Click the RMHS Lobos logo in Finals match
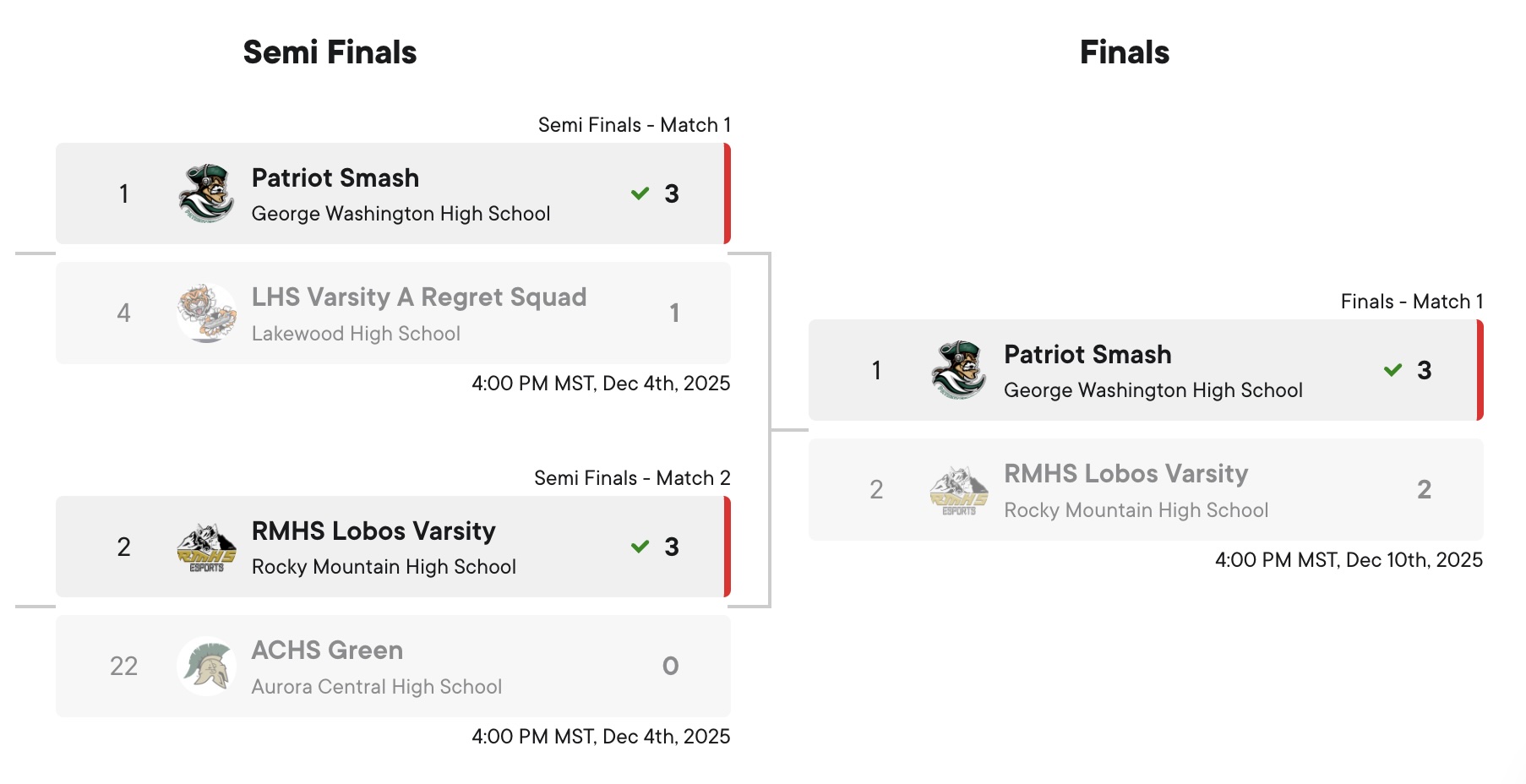 pos(958,489)
